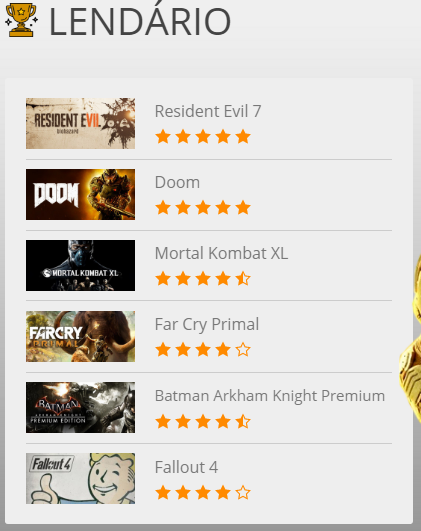Image resolution: width=421 pixels, height=531 pixels.
Task: Open the Far Cry Primal title link
Action: [207, 324]
